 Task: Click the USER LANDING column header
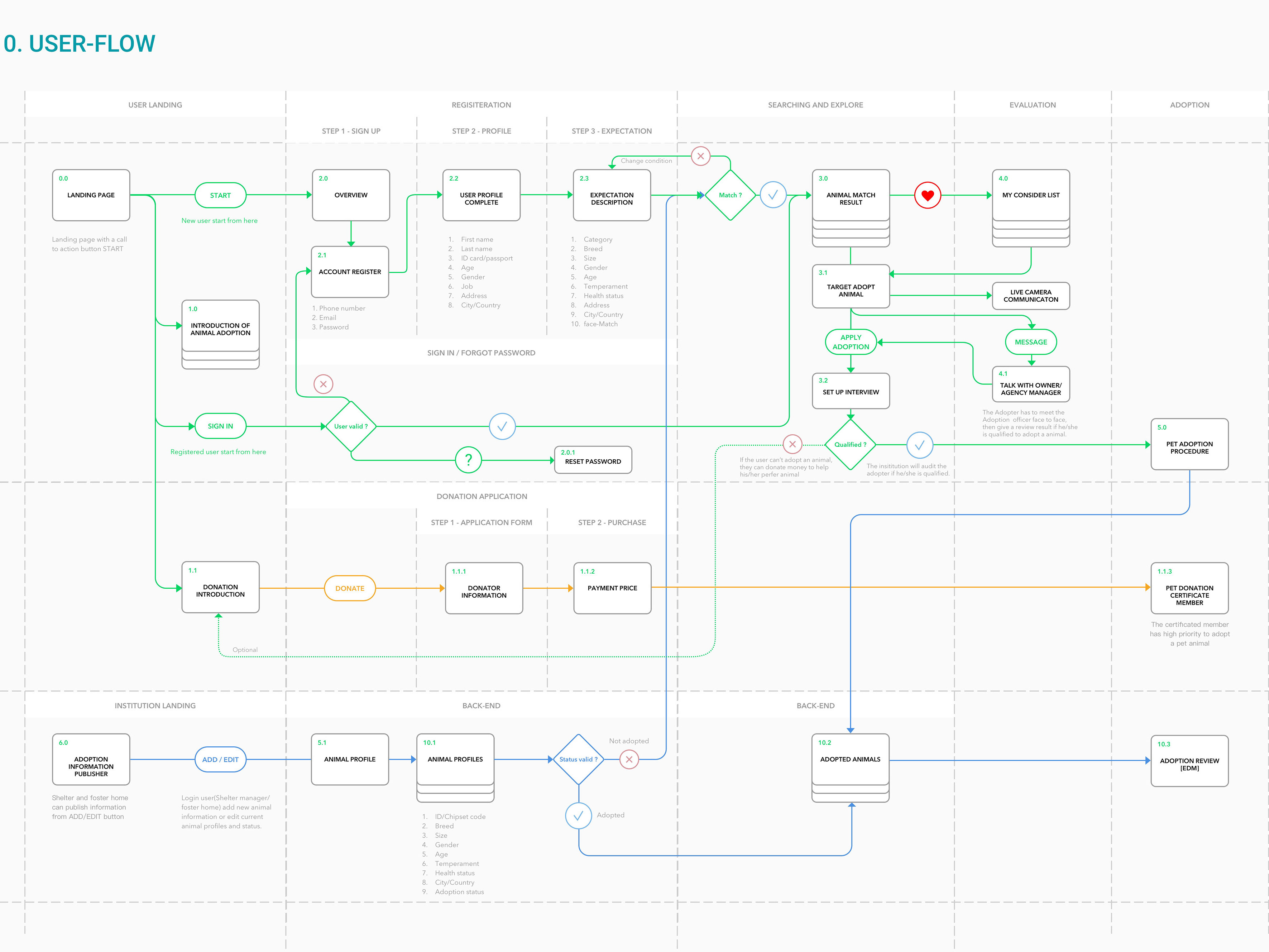click(155, 105)
